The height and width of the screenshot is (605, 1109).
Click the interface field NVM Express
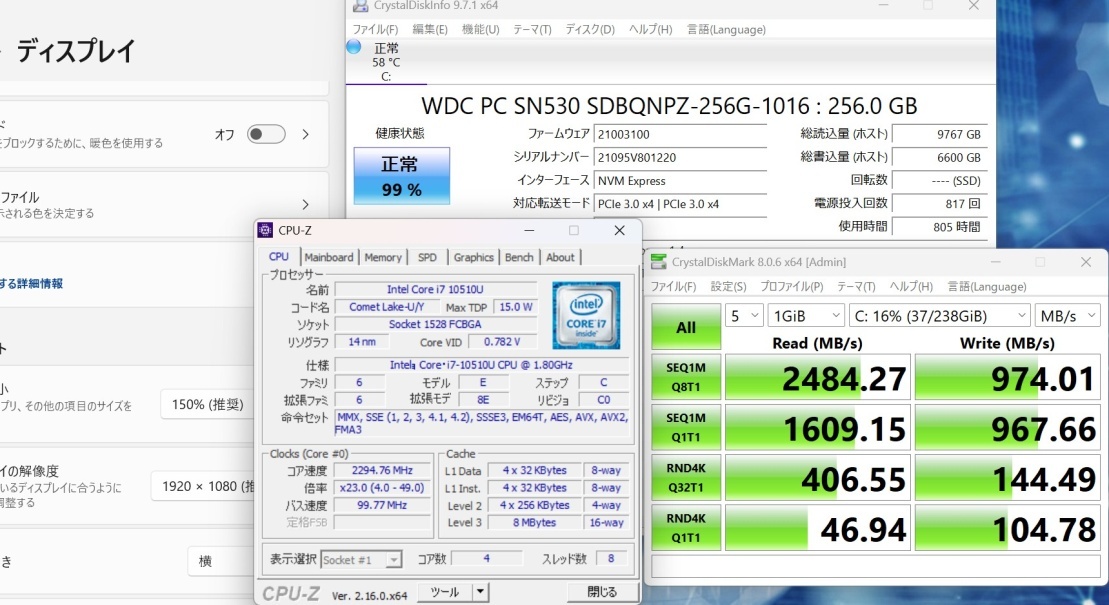point(680,181)
